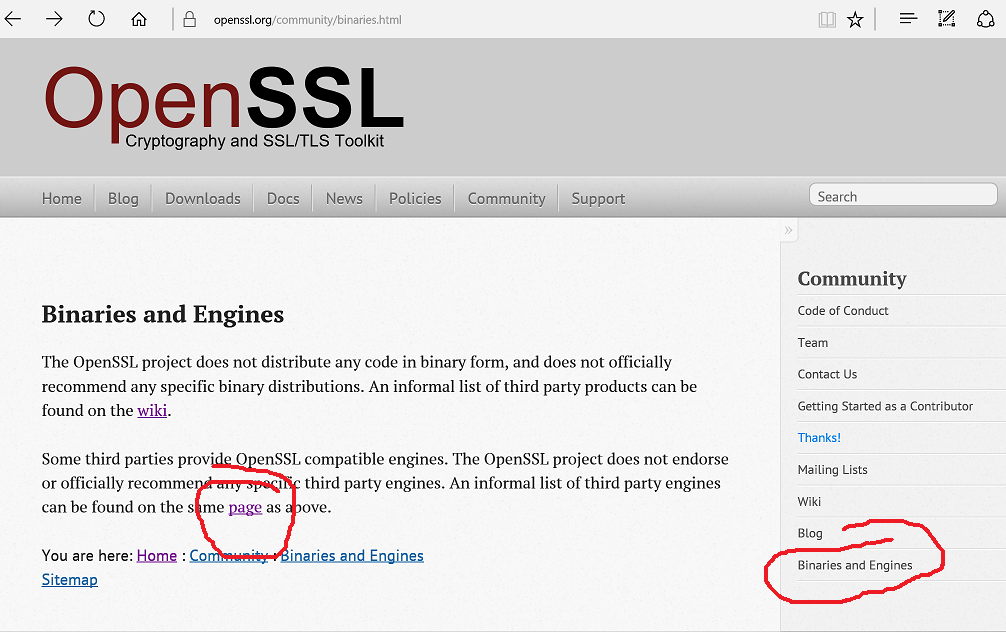Open the Sitemap link
This screenshot has height=632, width=1006.
click(70, 579)
